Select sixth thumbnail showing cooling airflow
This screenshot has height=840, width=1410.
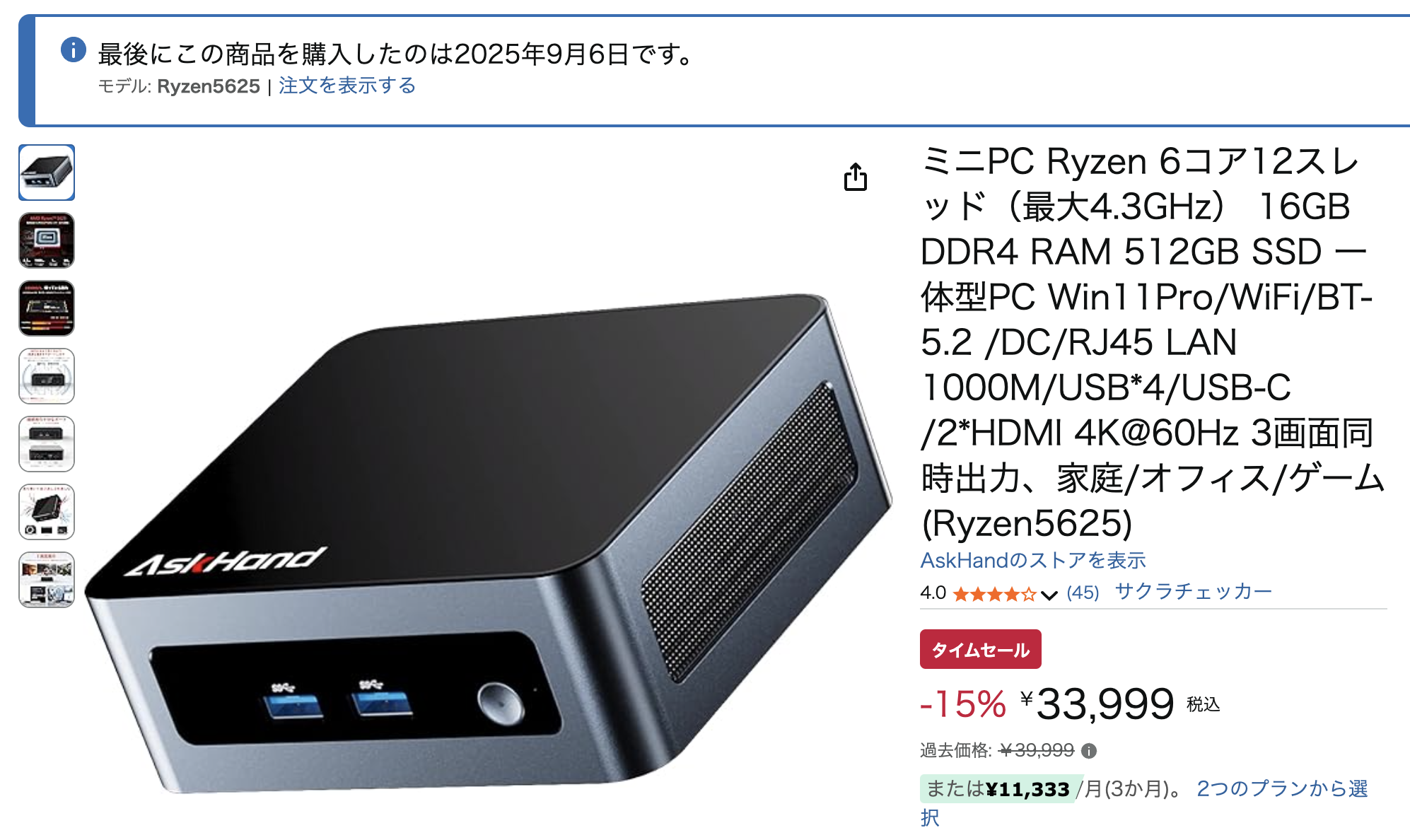tap(47, 512)
